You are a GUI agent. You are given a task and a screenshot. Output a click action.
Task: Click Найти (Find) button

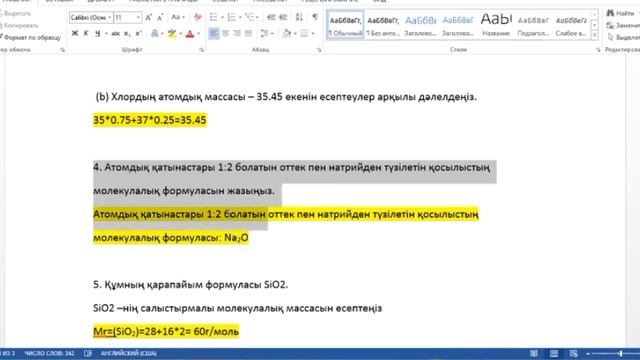(x=620, y=13)
